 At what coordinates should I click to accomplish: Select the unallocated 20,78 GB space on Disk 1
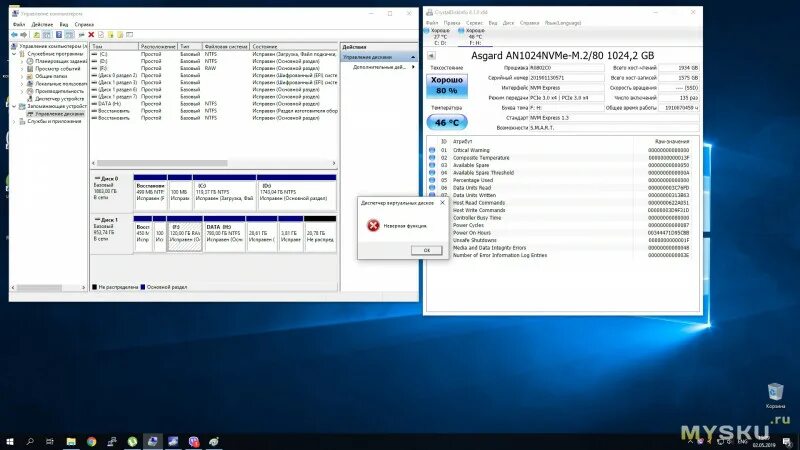[320, 236]
